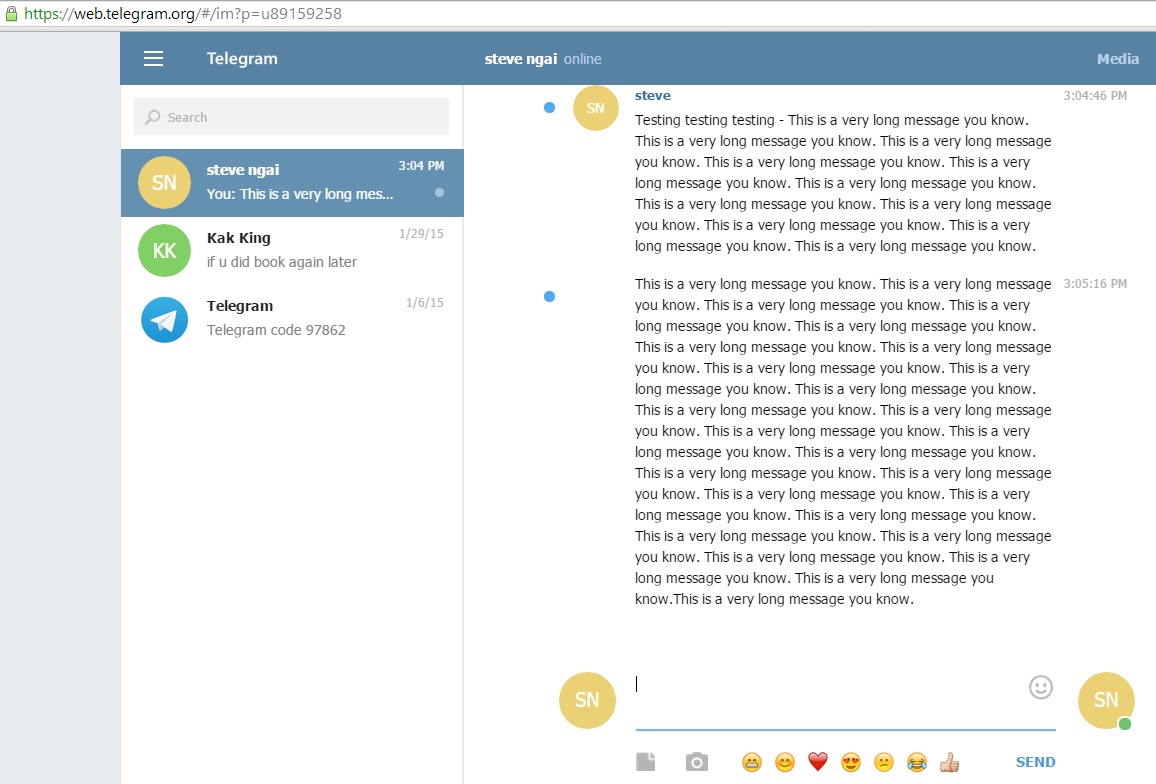Insert the grinning teeth emoji
The image size is (1156, 784).
coord(751,762)
